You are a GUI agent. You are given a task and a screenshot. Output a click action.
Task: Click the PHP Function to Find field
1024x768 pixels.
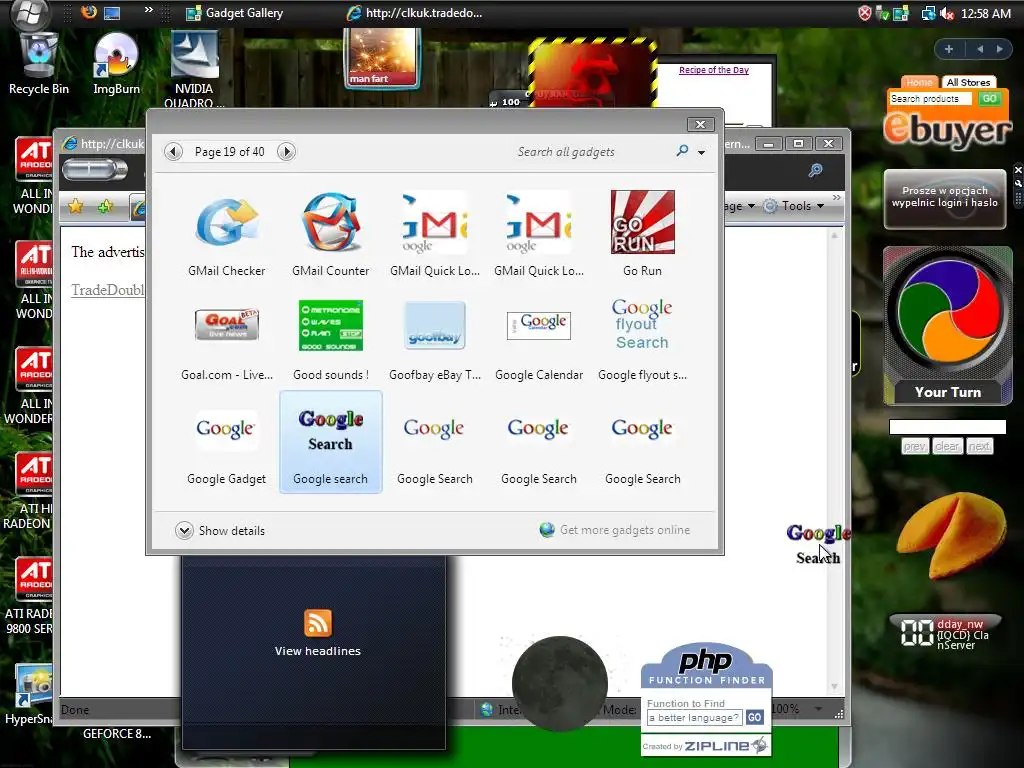click(x=695, y=718)
